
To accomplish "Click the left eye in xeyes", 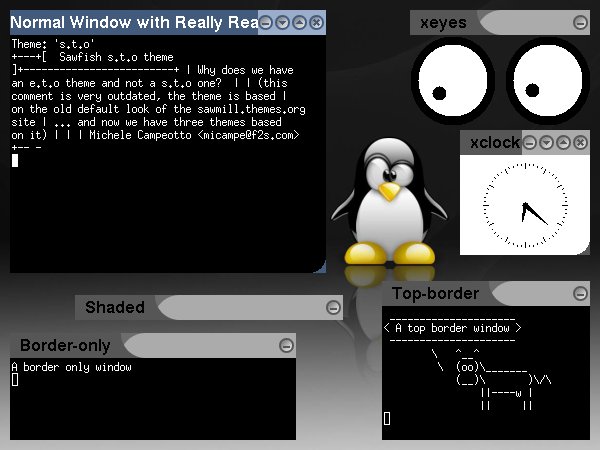I will click(x=453, y=80).
